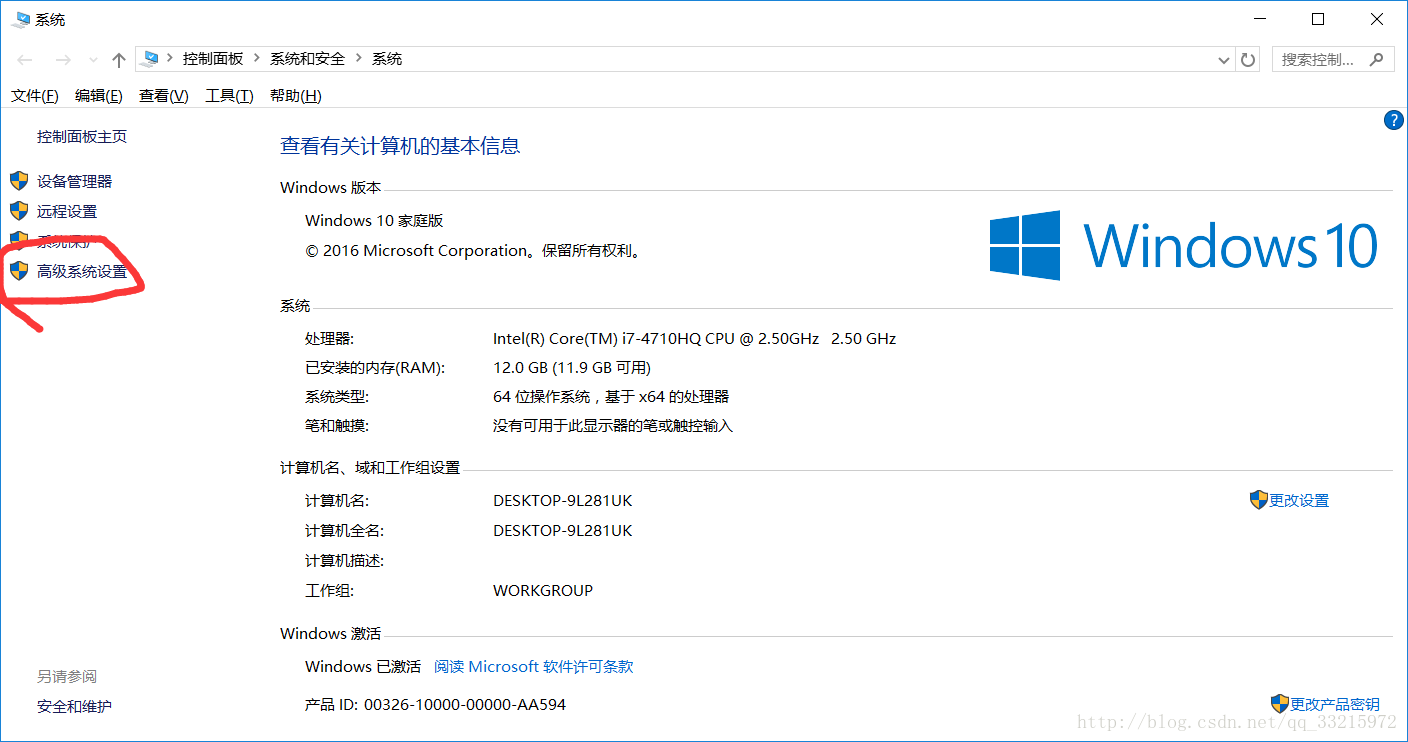Click the shield icon beside 设备管理器
1408x742 pixels.
tap(19, 181)
